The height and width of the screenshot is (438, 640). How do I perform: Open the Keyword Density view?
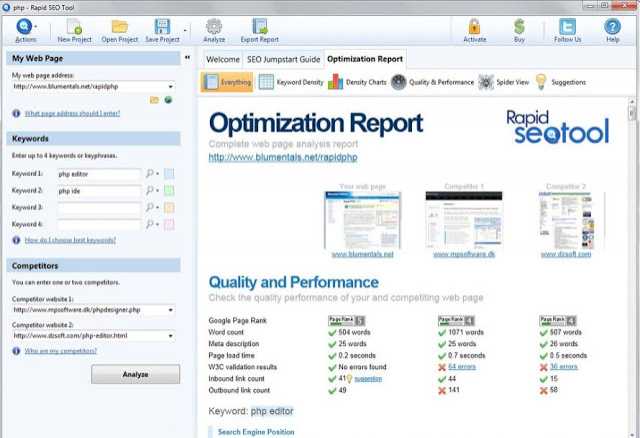(x=291, y=82)
